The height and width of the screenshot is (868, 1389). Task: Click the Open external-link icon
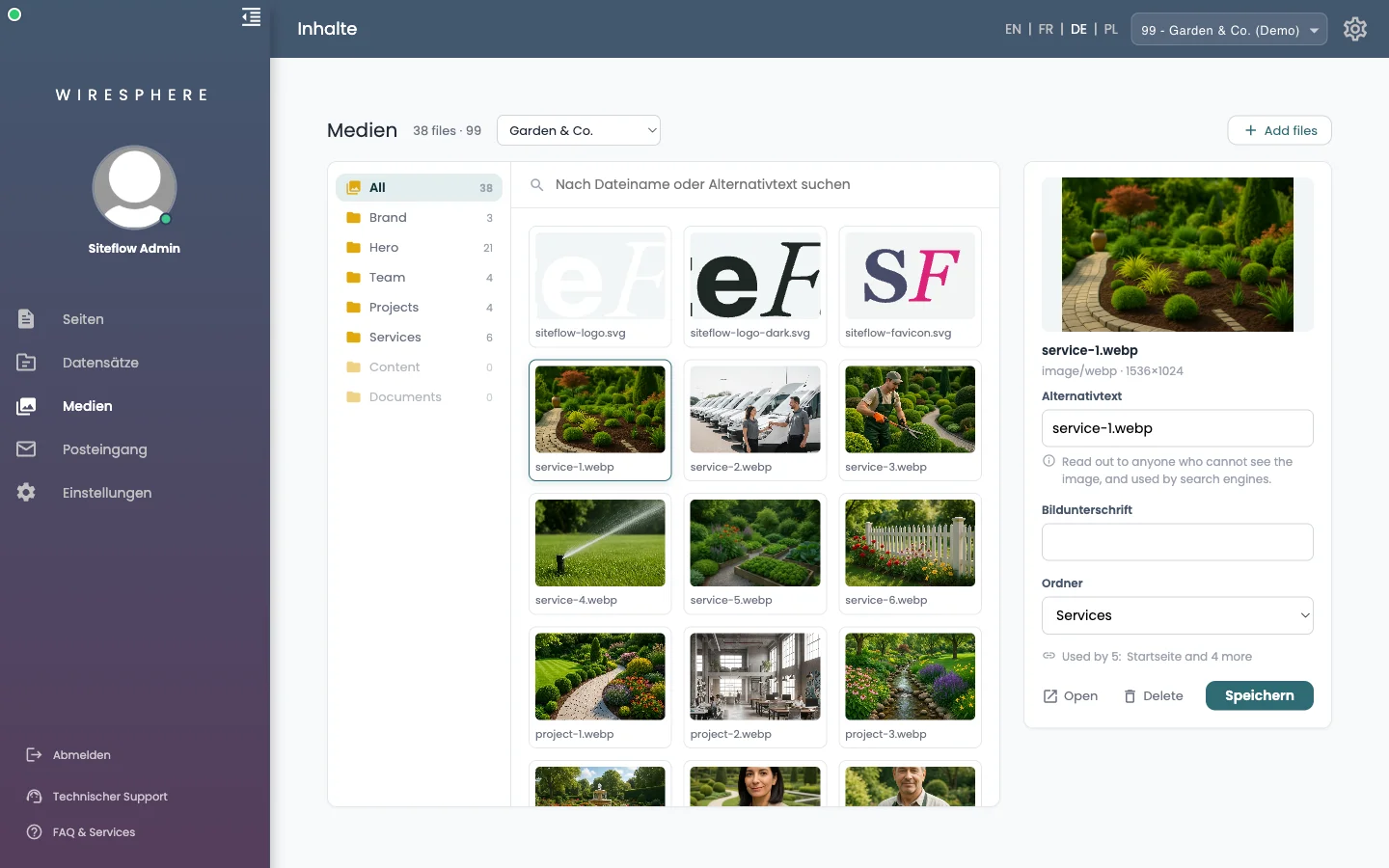point(1050,696)
